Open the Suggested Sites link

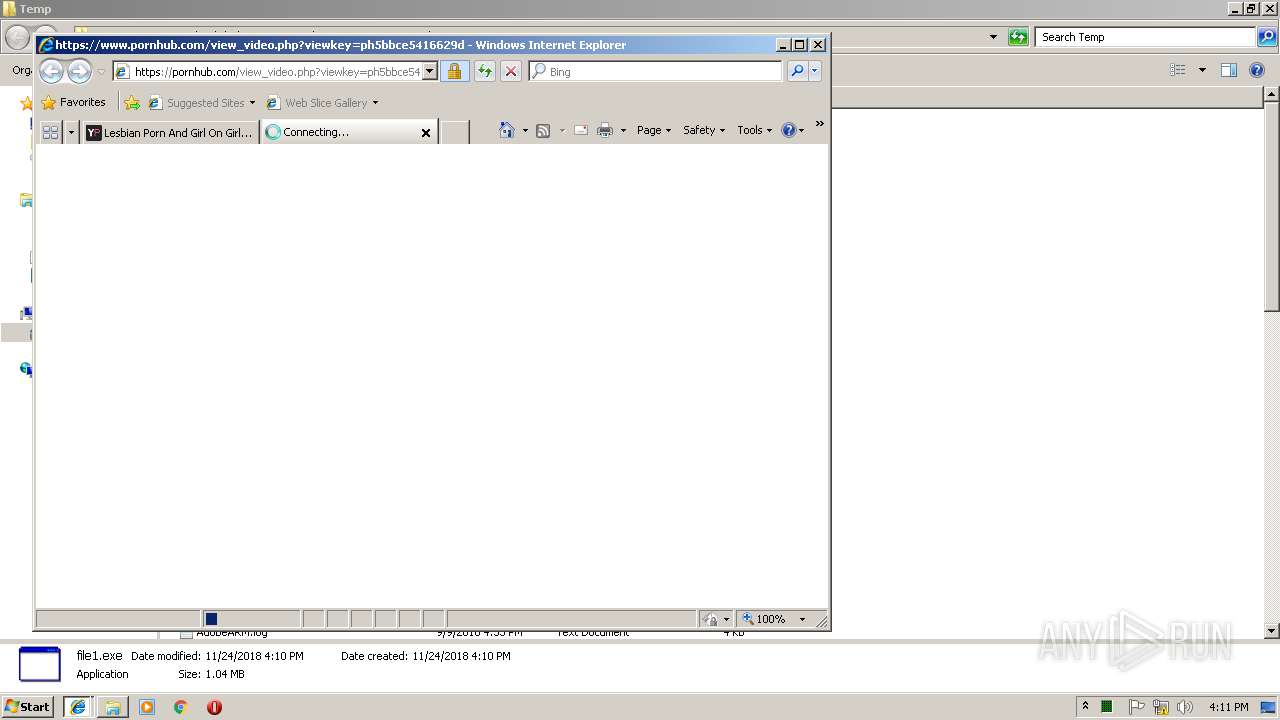coord(201,102)
